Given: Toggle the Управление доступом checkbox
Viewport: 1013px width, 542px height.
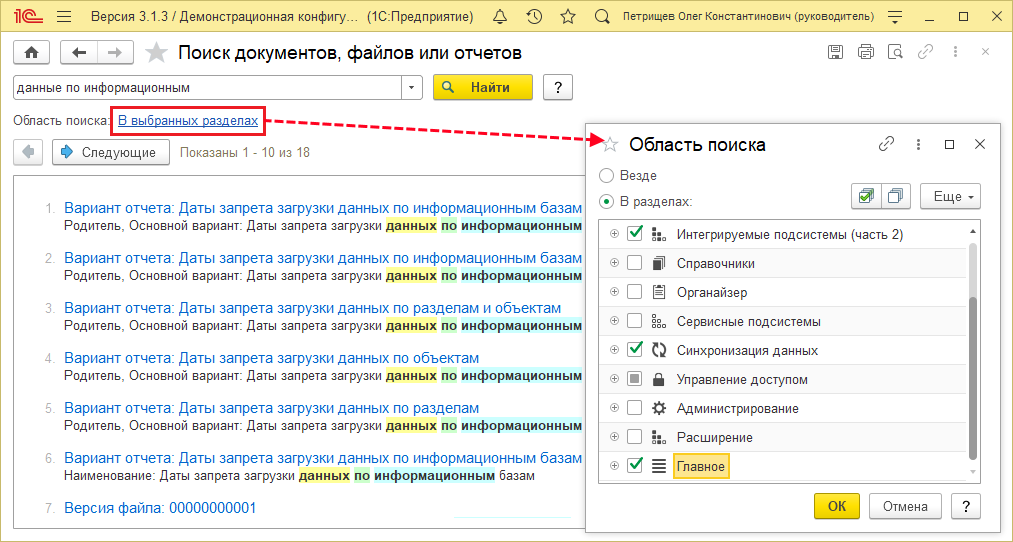Looking at the screenshot, I should pyautogui.click(x=635, y=379).
